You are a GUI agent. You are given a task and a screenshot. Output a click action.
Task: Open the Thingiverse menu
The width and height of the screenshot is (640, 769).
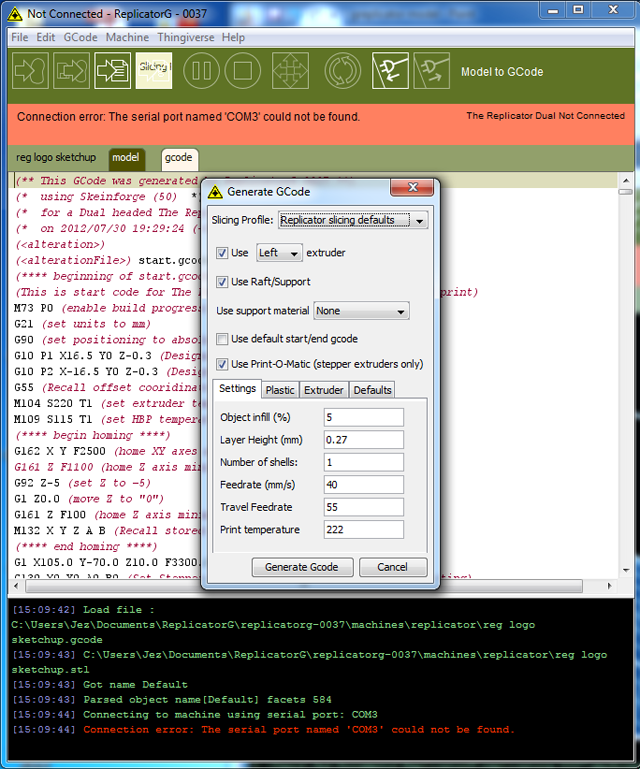click(x=186, y=37)
